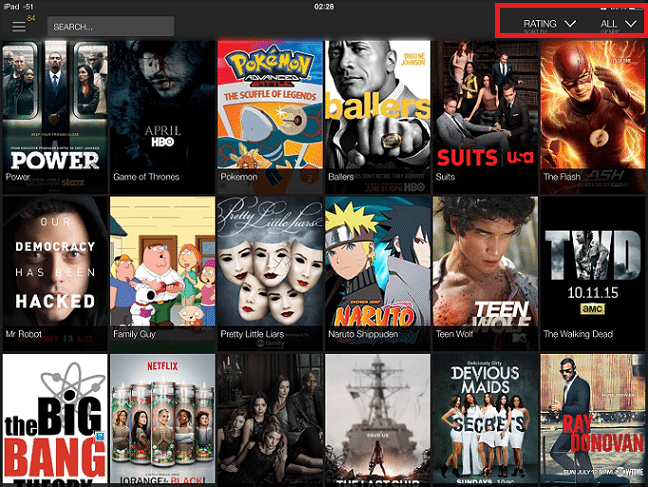
Task: Click the Search input field
Action: [x=110, y=26]
